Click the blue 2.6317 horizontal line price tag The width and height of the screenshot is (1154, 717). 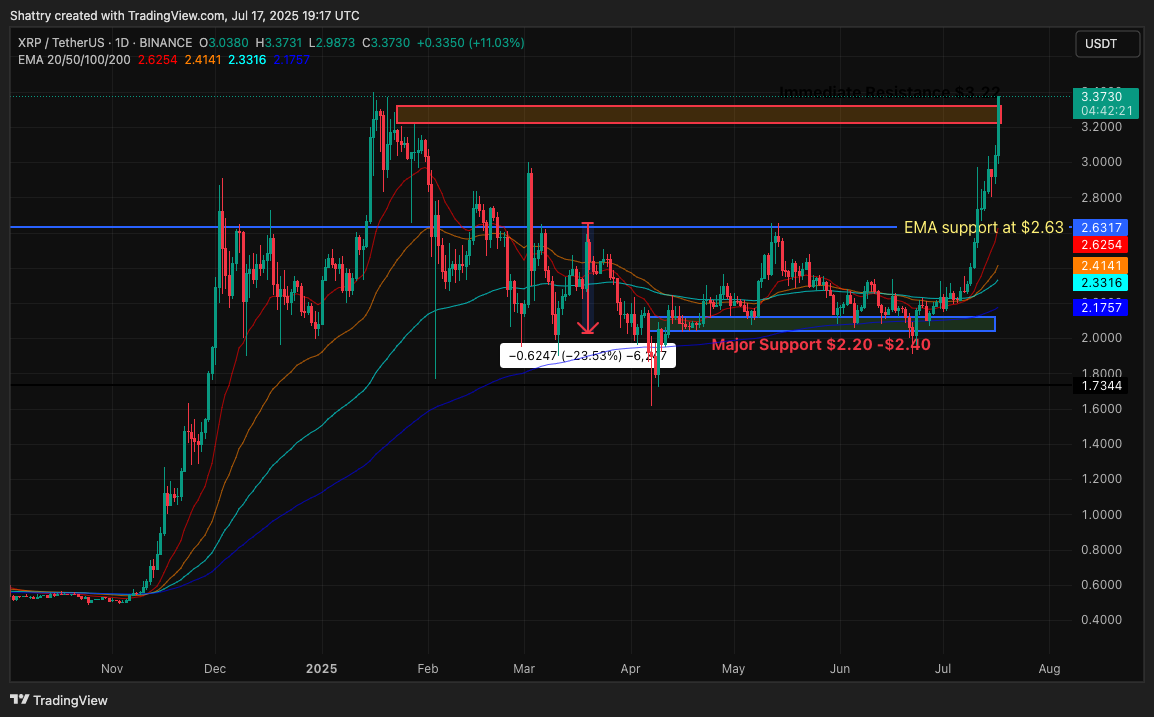pyautogui.click(x=1099, y=227)
